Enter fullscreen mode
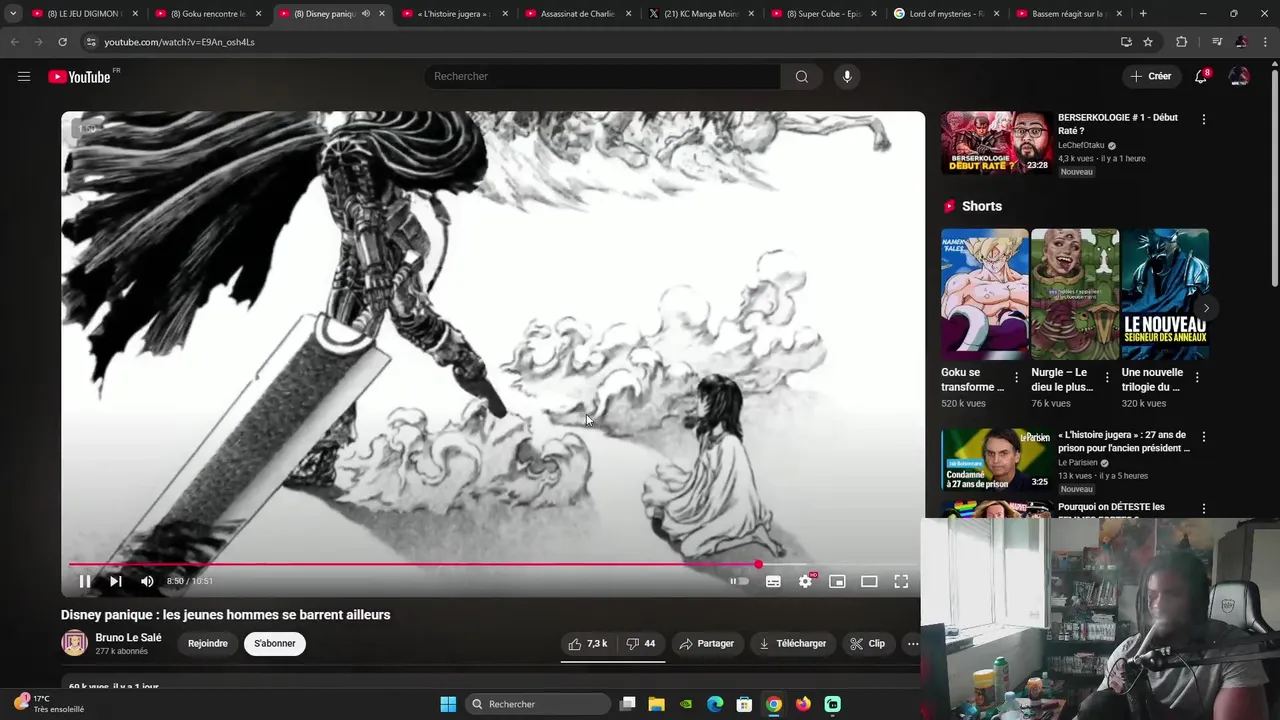Viewport: 1280px width, 720px height. coord(901,581)
